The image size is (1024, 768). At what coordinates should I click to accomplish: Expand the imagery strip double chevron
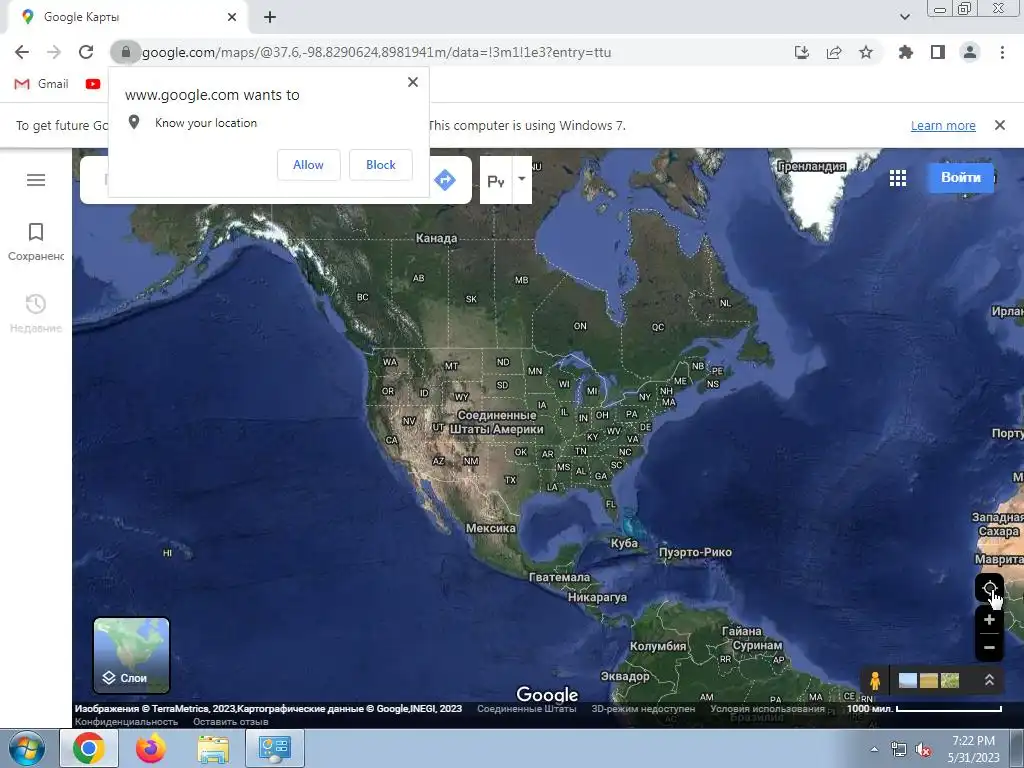click(989, 680)
